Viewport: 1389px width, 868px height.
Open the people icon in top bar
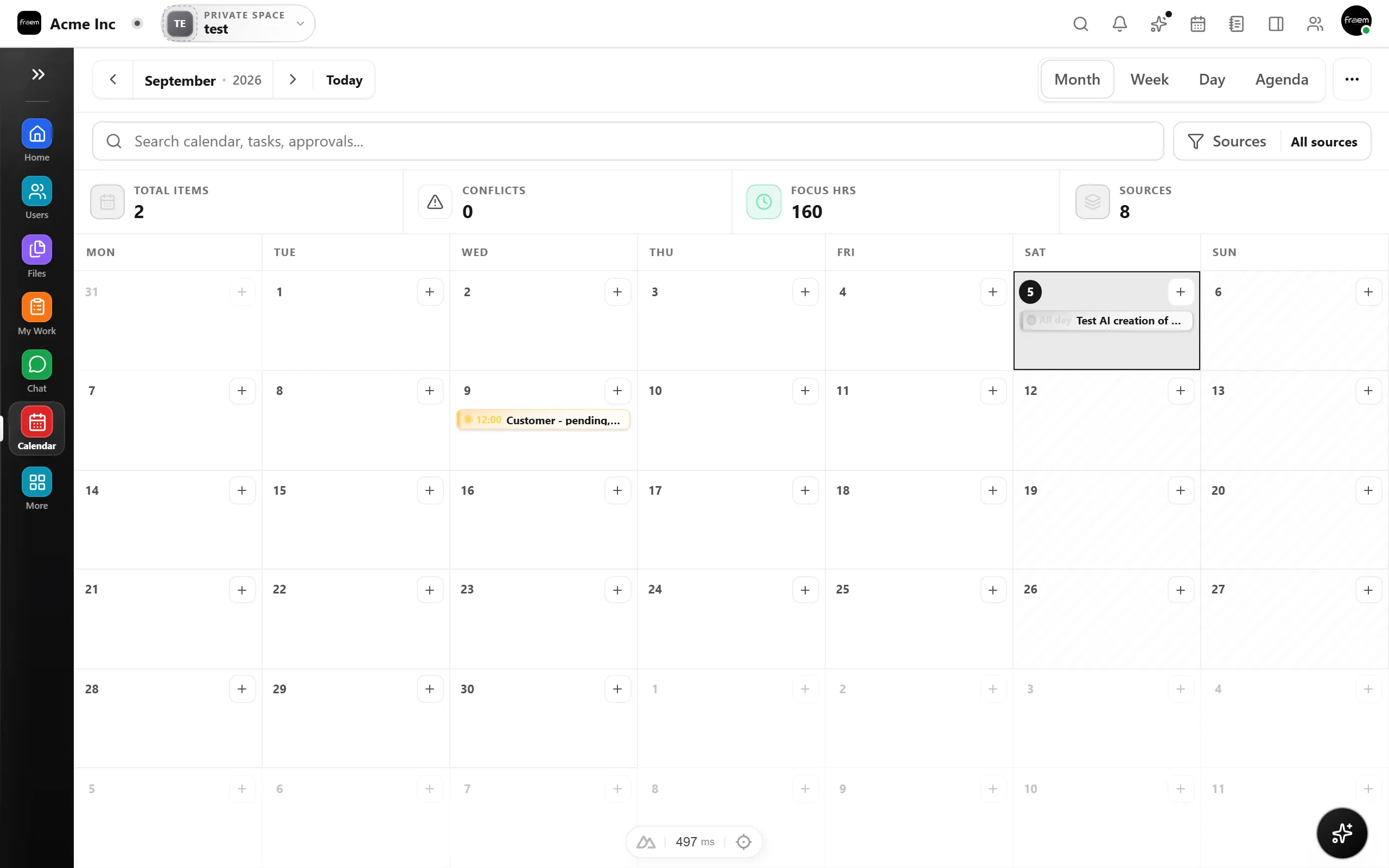pos(1314,23)
